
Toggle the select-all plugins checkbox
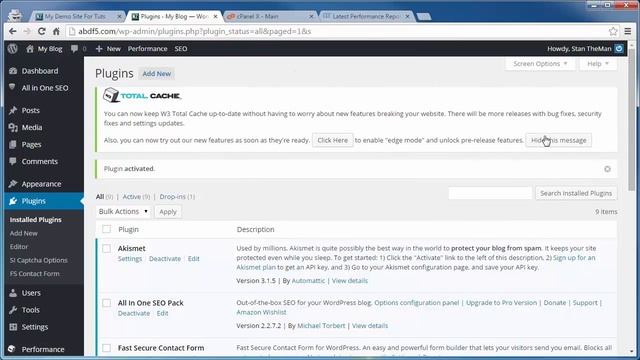(x=107, y=229)
